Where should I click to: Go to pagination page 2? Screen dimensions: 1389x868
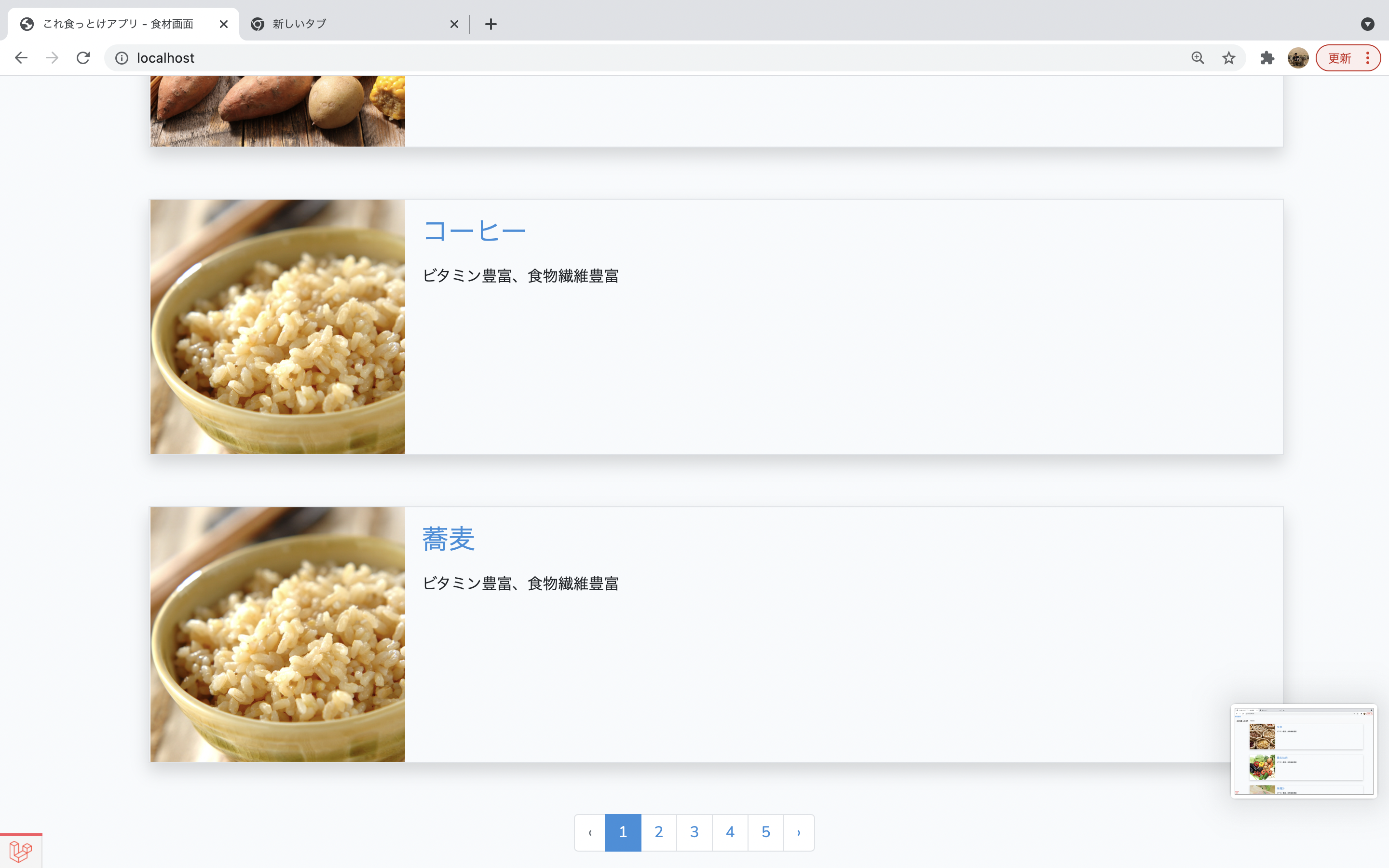coord(659,832)
